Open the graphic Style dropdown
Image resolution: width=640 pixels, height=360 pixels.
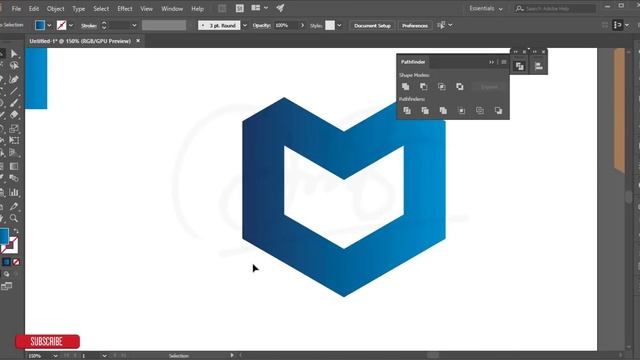click(x=339, y=26)
